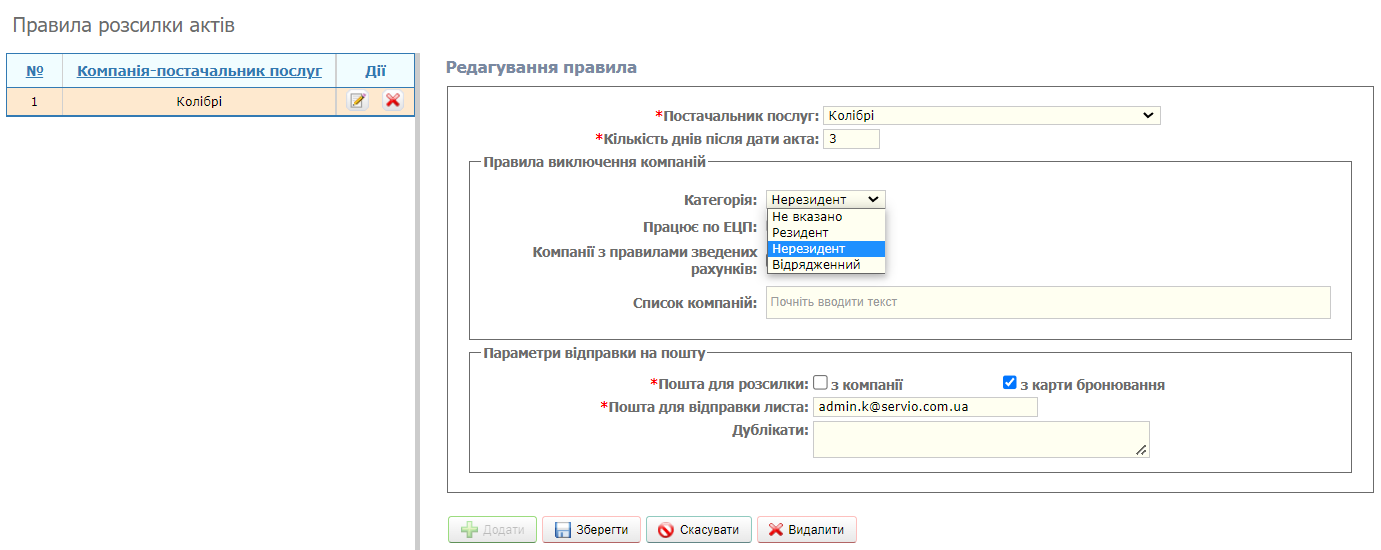Click into the Дублікати text area

[x=980, y=439]
